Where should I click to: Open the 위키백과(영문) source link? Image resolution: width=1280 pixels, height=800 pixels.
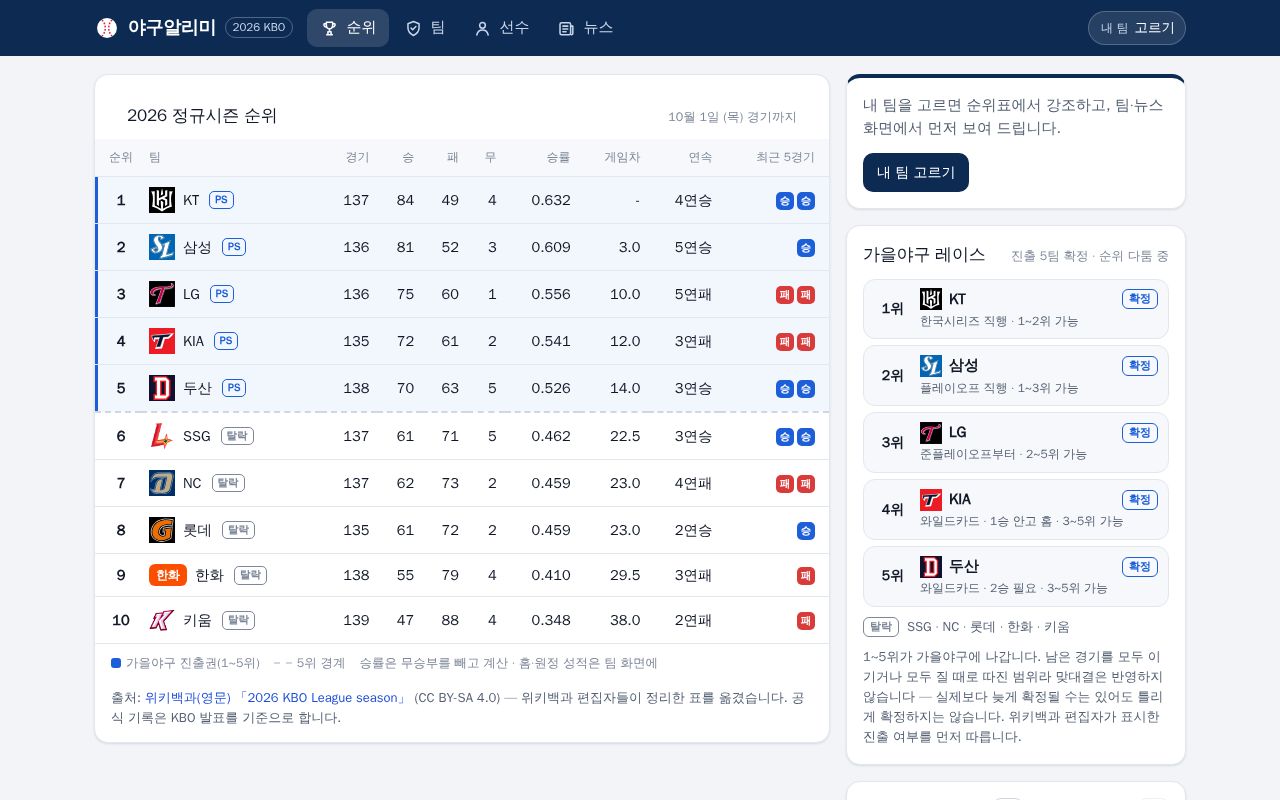click(188, 698)
